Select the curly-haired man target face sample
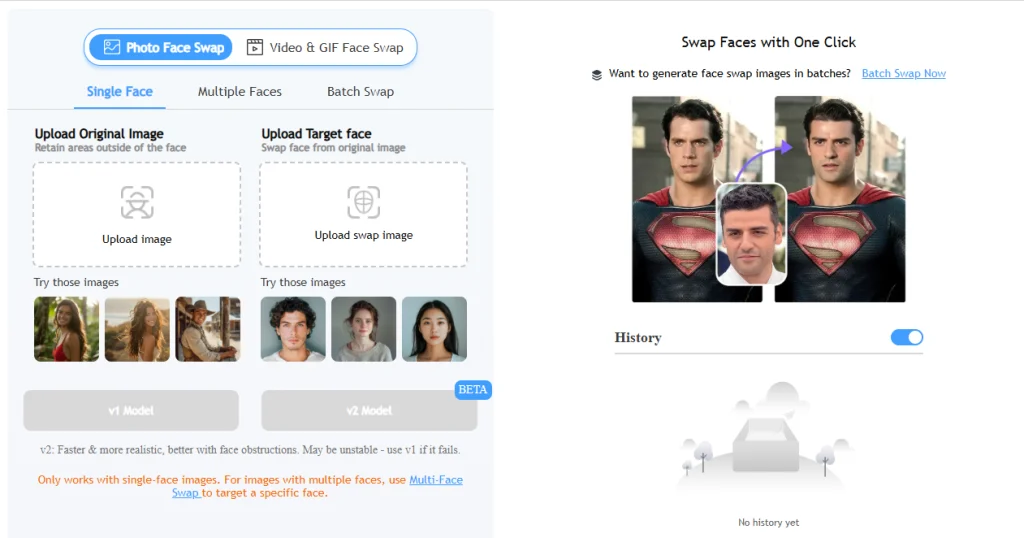The height and width of the screenshot is (538, 1024). [293, 328]
